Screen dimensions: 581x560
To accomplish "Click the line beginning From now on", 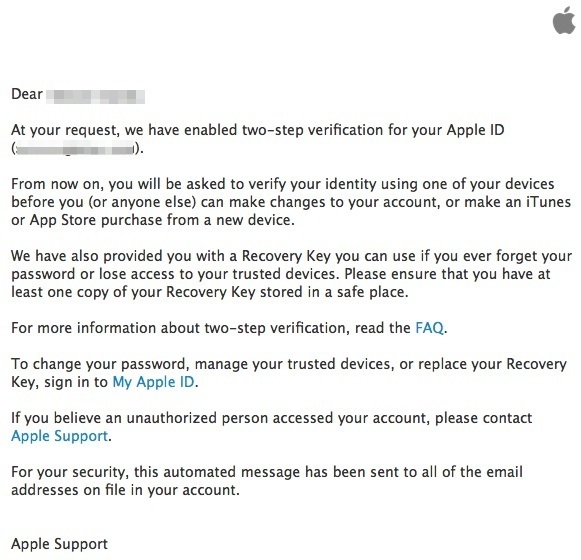I will click(283, 184).
